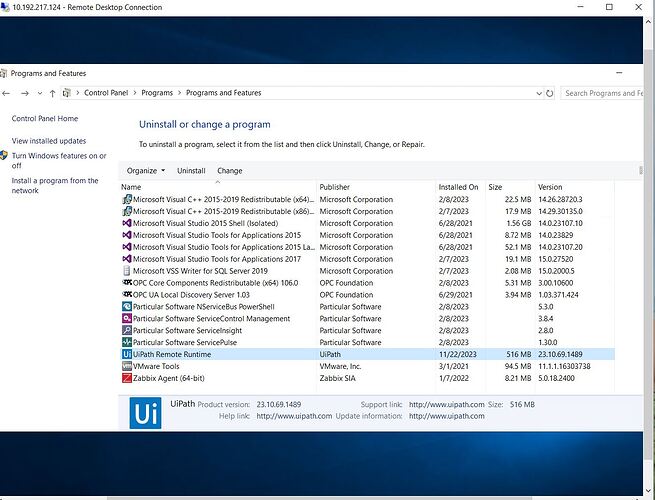Viewport: 655px width, 500px height.
Task: Select Microsoft Visual Studio Tools for Applications 2015
Action: pyautogui.click(x=368, y=235)
